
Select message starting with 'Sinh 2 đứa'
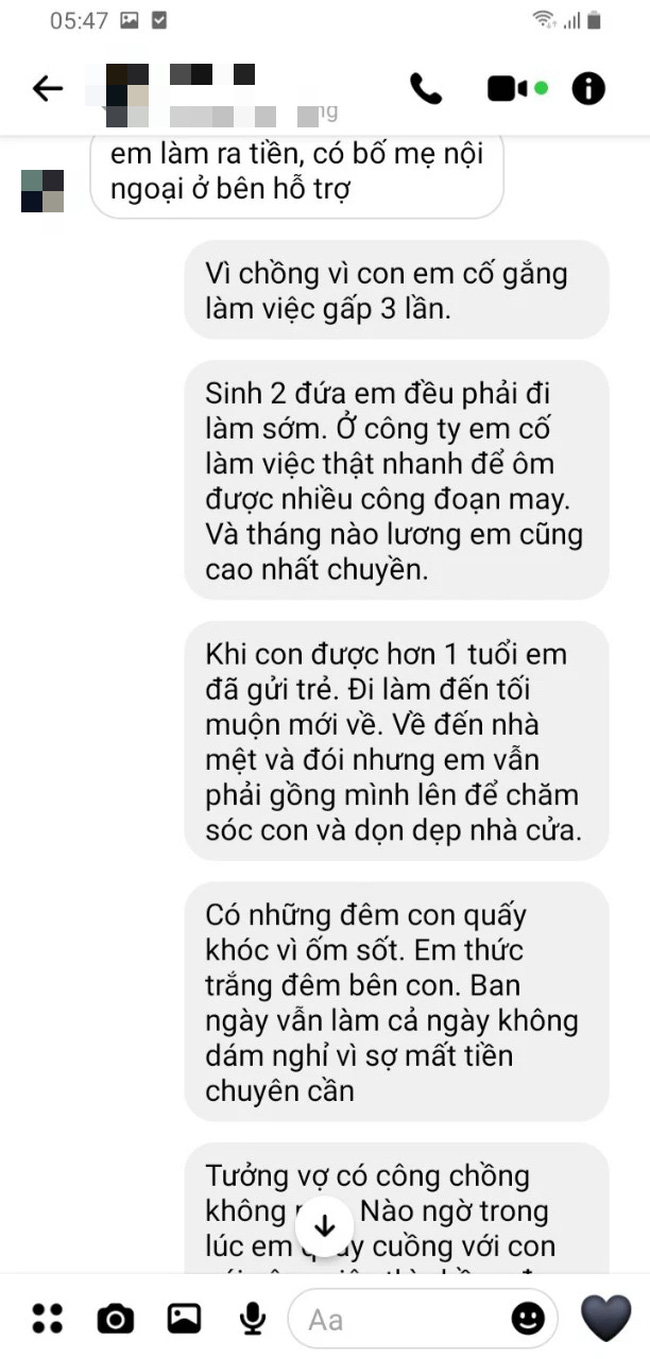[396, 479]
